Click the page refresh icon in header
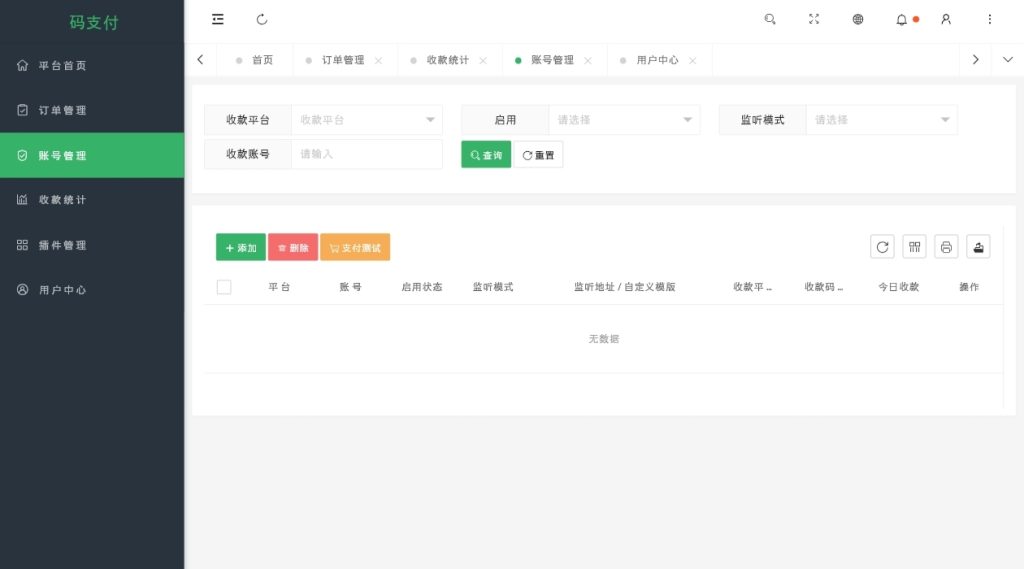Viewport: 1024px width, 569px height. pyautogui.click(x=262, y=20)
